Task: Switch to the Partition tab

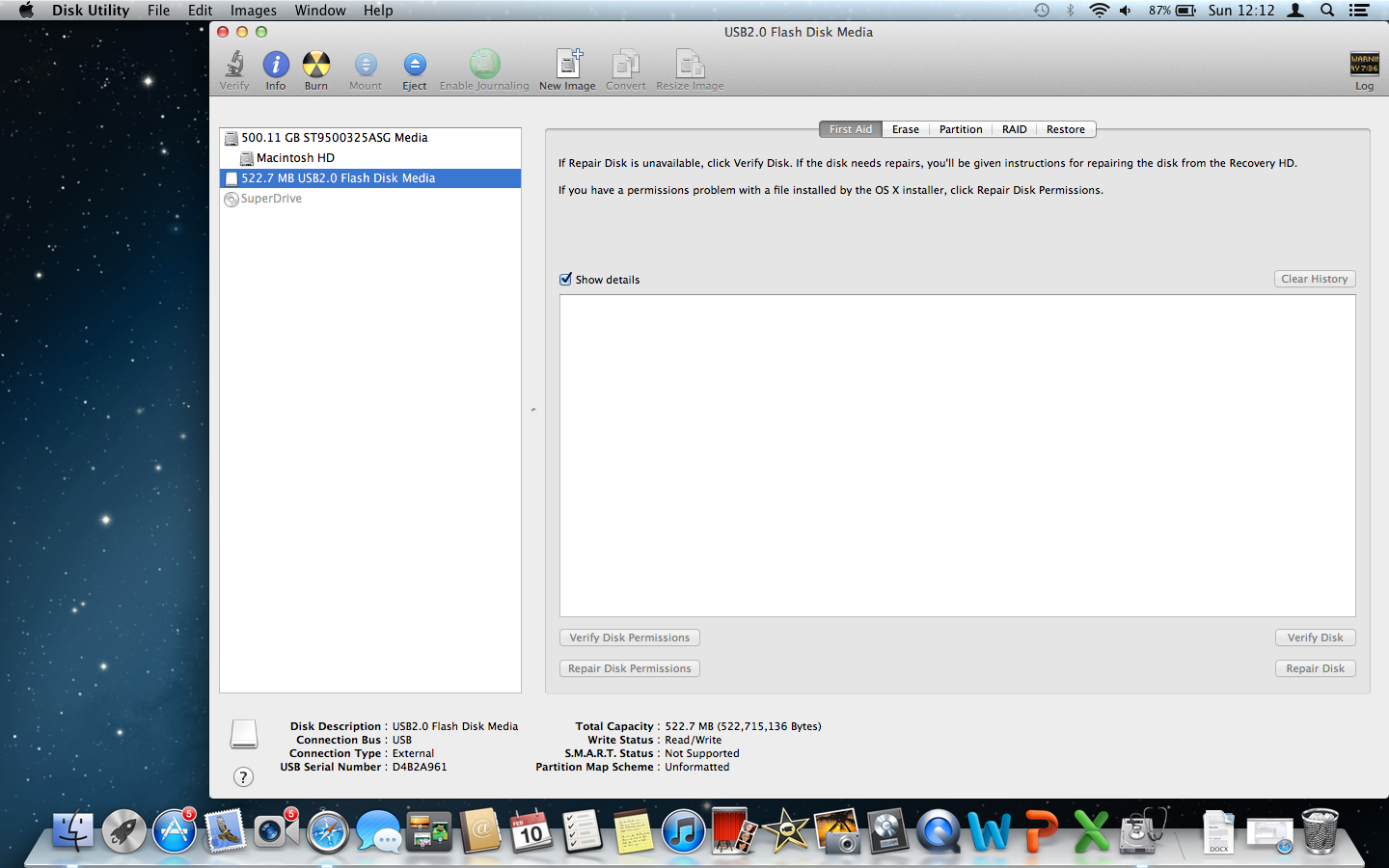Action: click(x=961, y=129)
